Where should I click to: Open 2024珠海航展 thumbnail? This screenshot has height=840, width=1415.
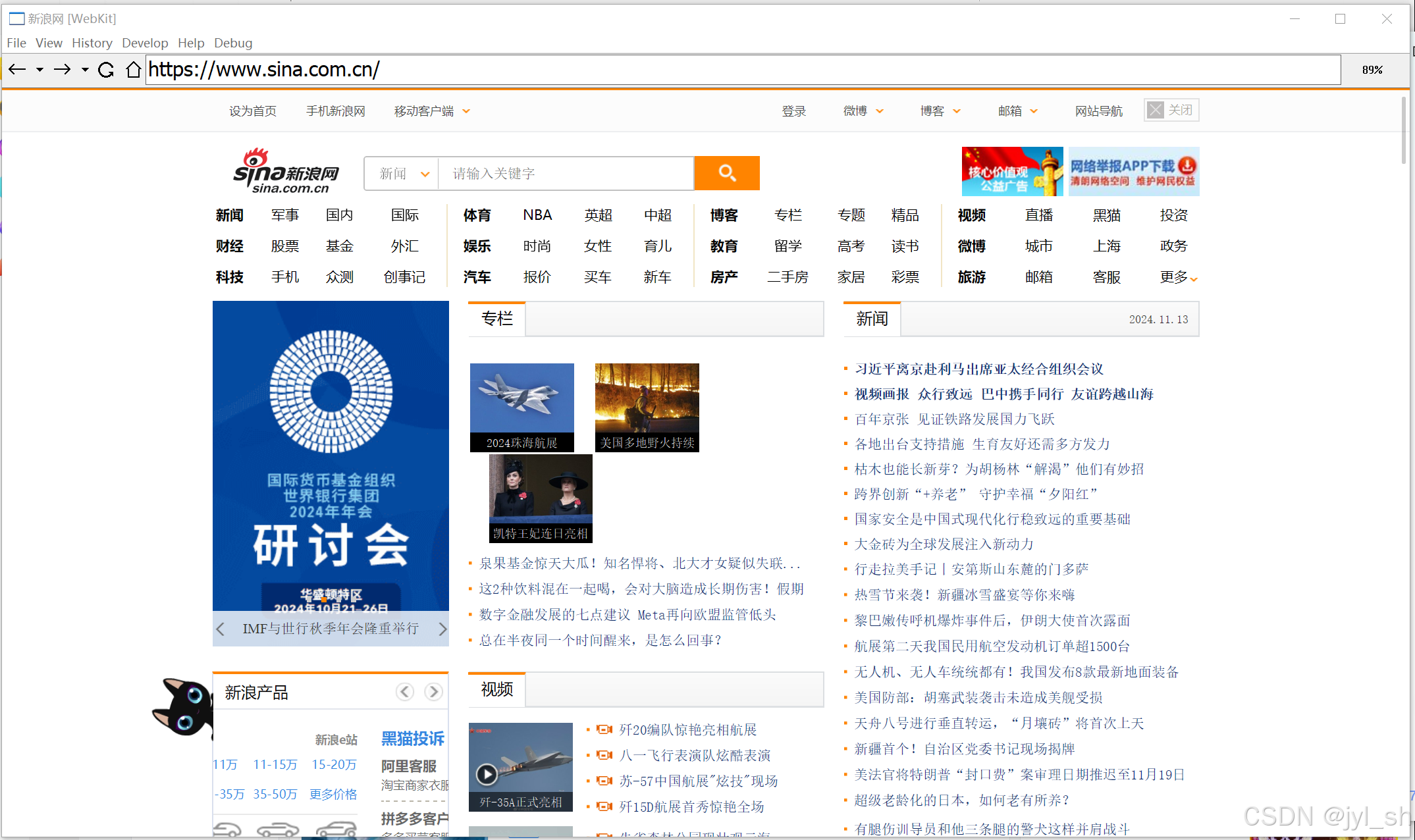(522, 407)
